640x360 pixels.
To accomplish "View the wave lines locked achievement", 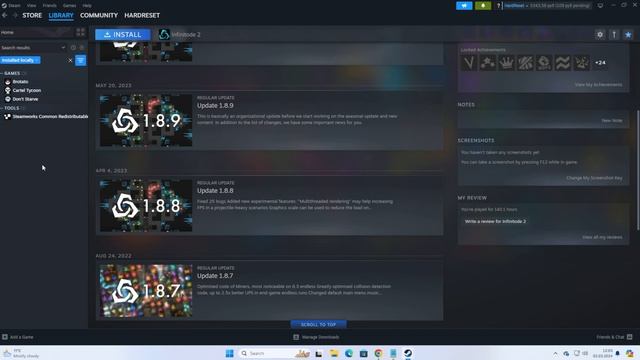I will coord(563,63).
